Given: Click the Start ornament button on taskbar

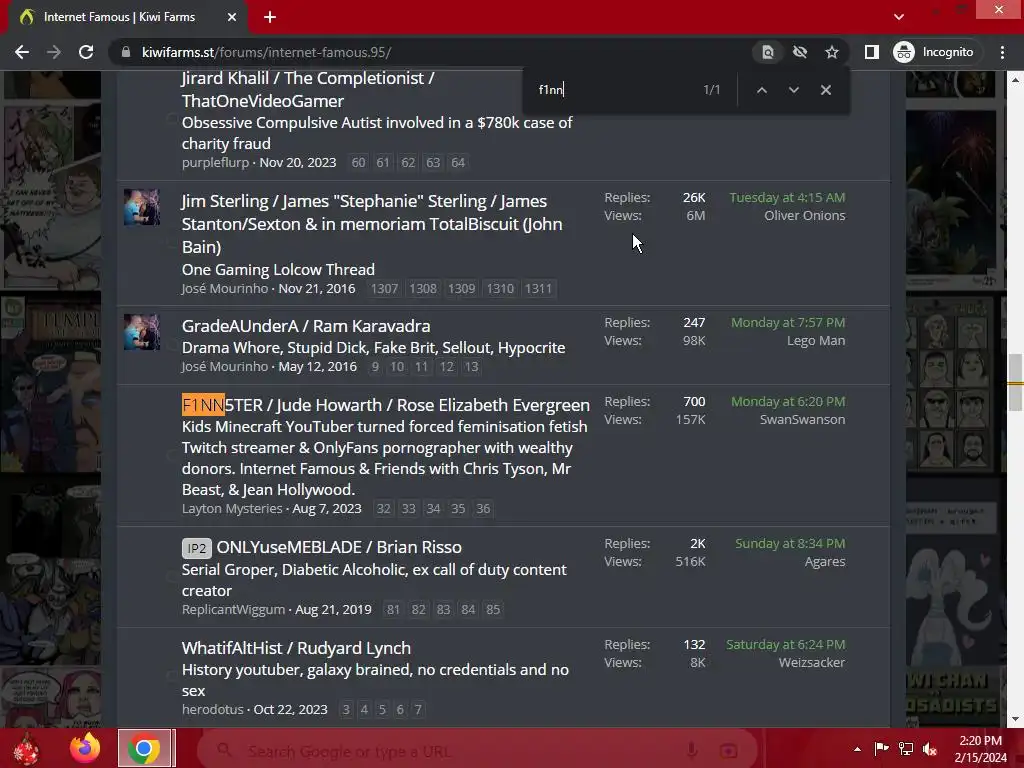Looking at the screenshot, I should (x=26, y=748).
